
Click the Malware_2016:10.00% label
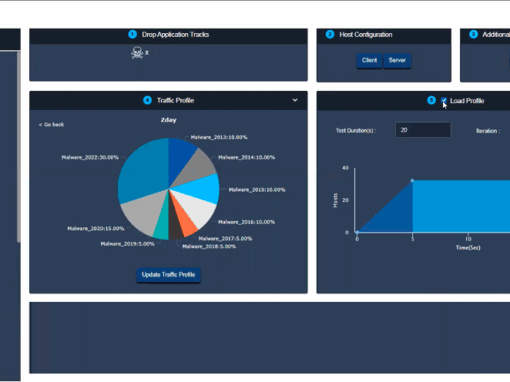coord(247,222)
